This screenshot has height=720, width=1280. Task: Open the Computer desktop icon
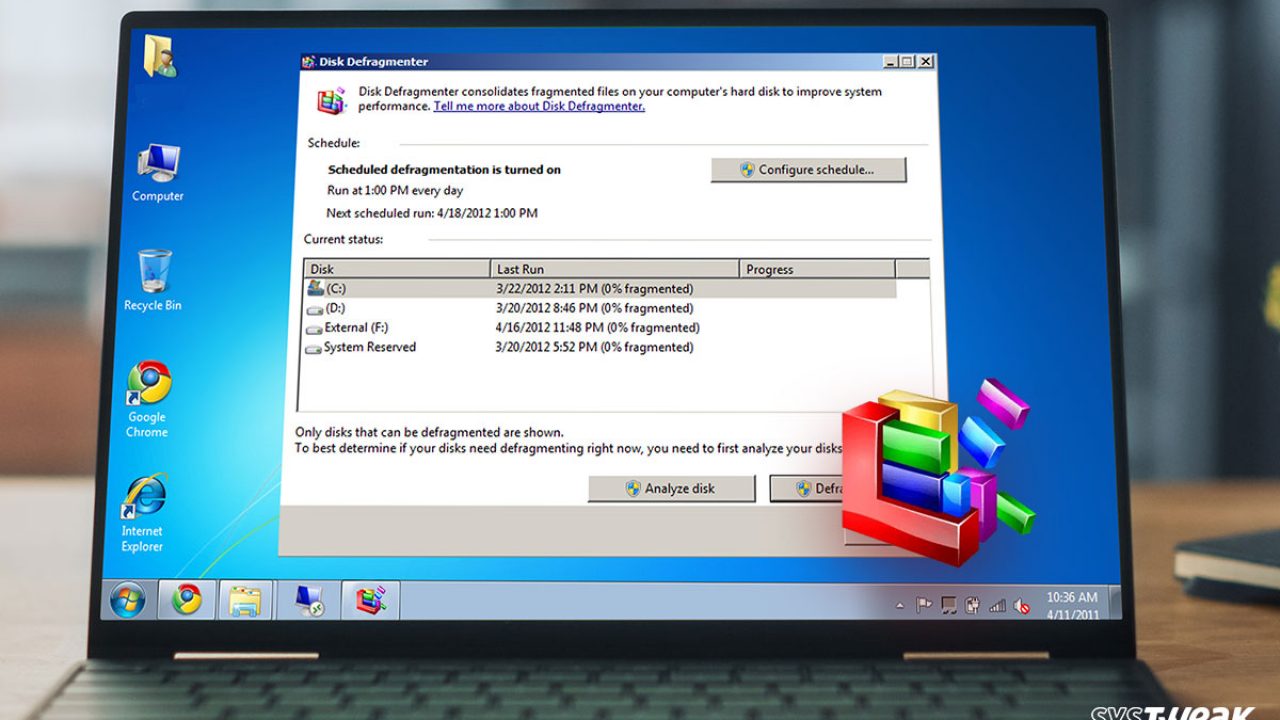click(158, 172)
